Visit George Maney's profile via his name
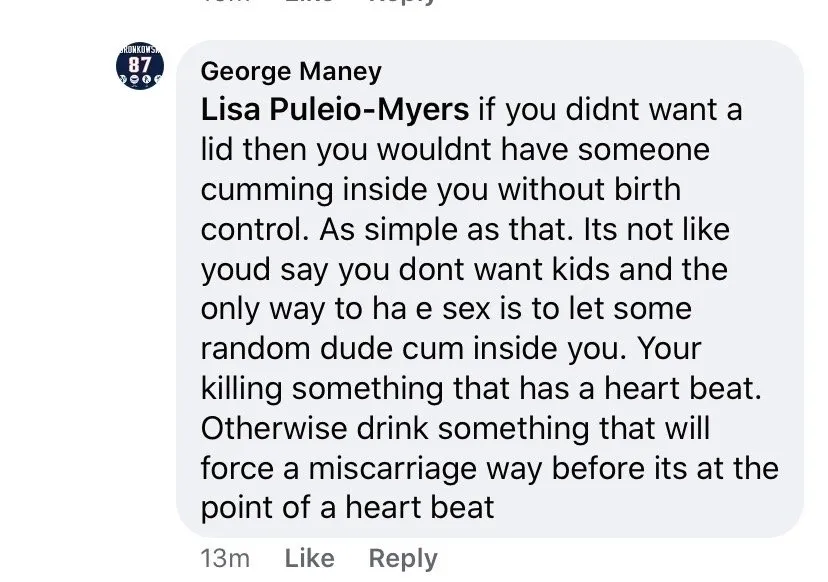 coord(291,71)
